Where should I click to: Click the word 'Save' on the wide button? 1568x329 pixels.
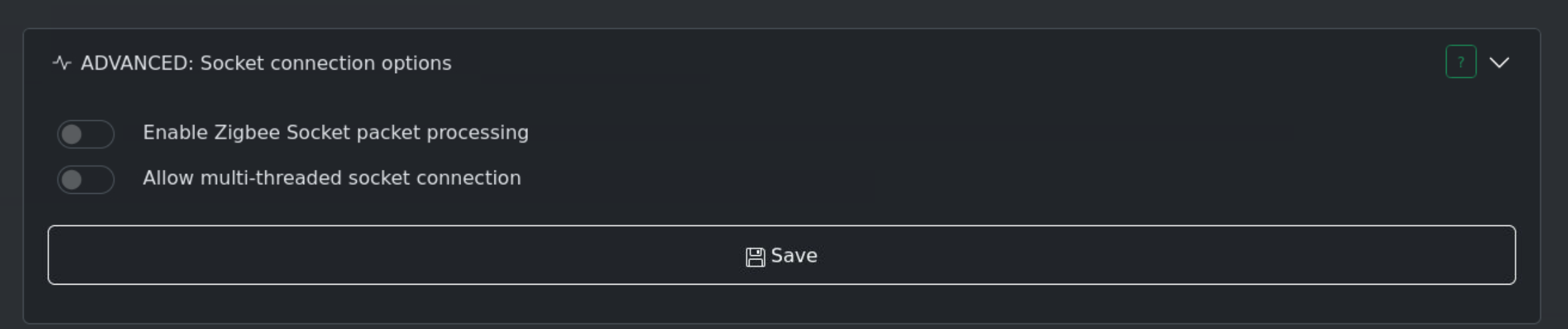[794, 256]
